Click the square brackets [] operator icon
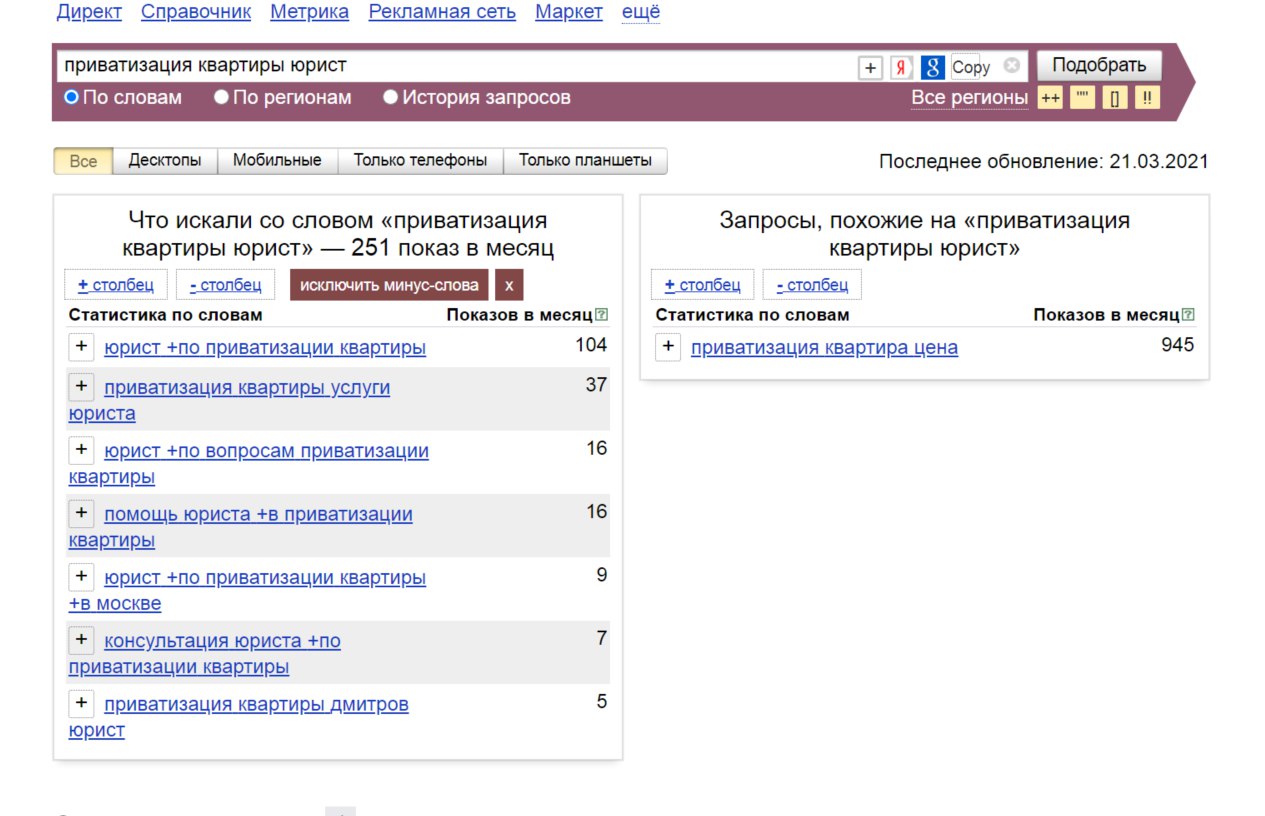Image resolution: width=1265 pixels, height=816 pixels. pyautogui.click(x=1115, y=98)
